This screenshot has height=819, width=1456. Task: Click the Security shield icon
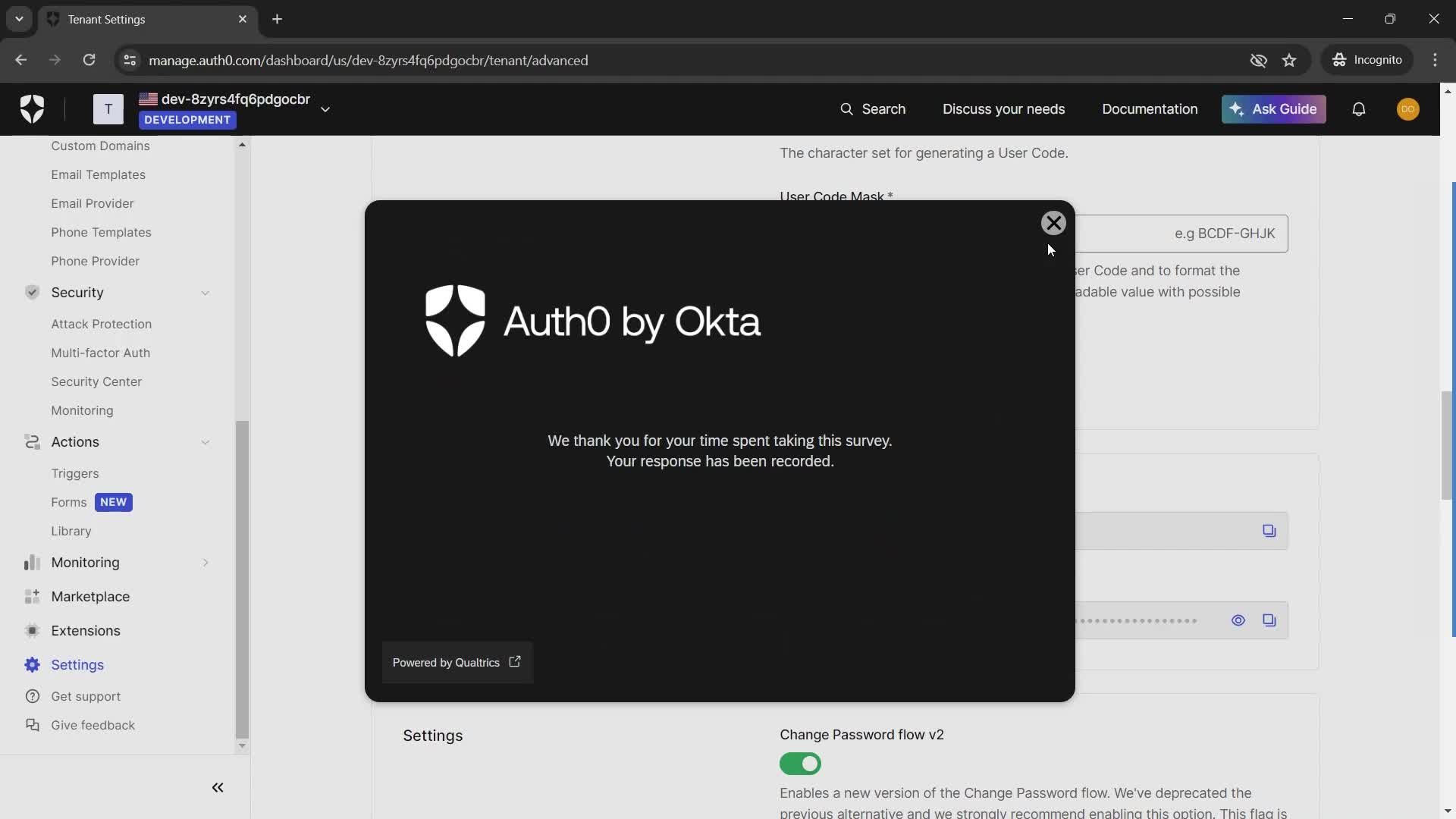pos(32,292)
